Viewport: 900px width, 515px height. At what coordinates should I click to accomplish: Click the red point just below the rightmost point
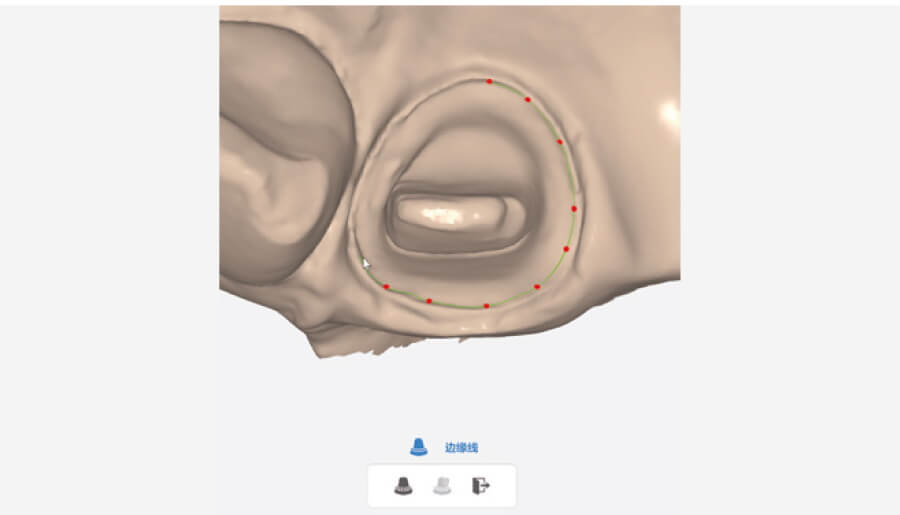pos(567,249)
